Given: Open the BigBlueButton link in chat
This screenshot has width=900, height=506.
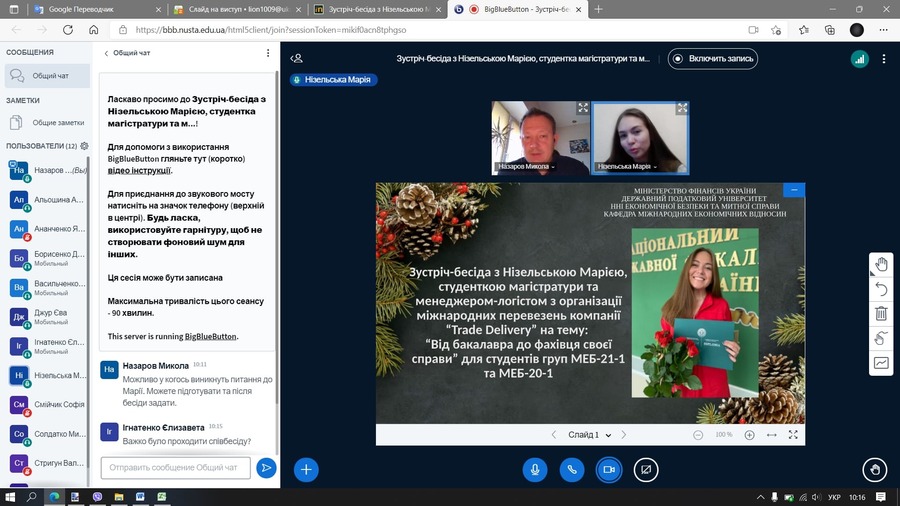Looking at the screenshot, I should point(211,337).
